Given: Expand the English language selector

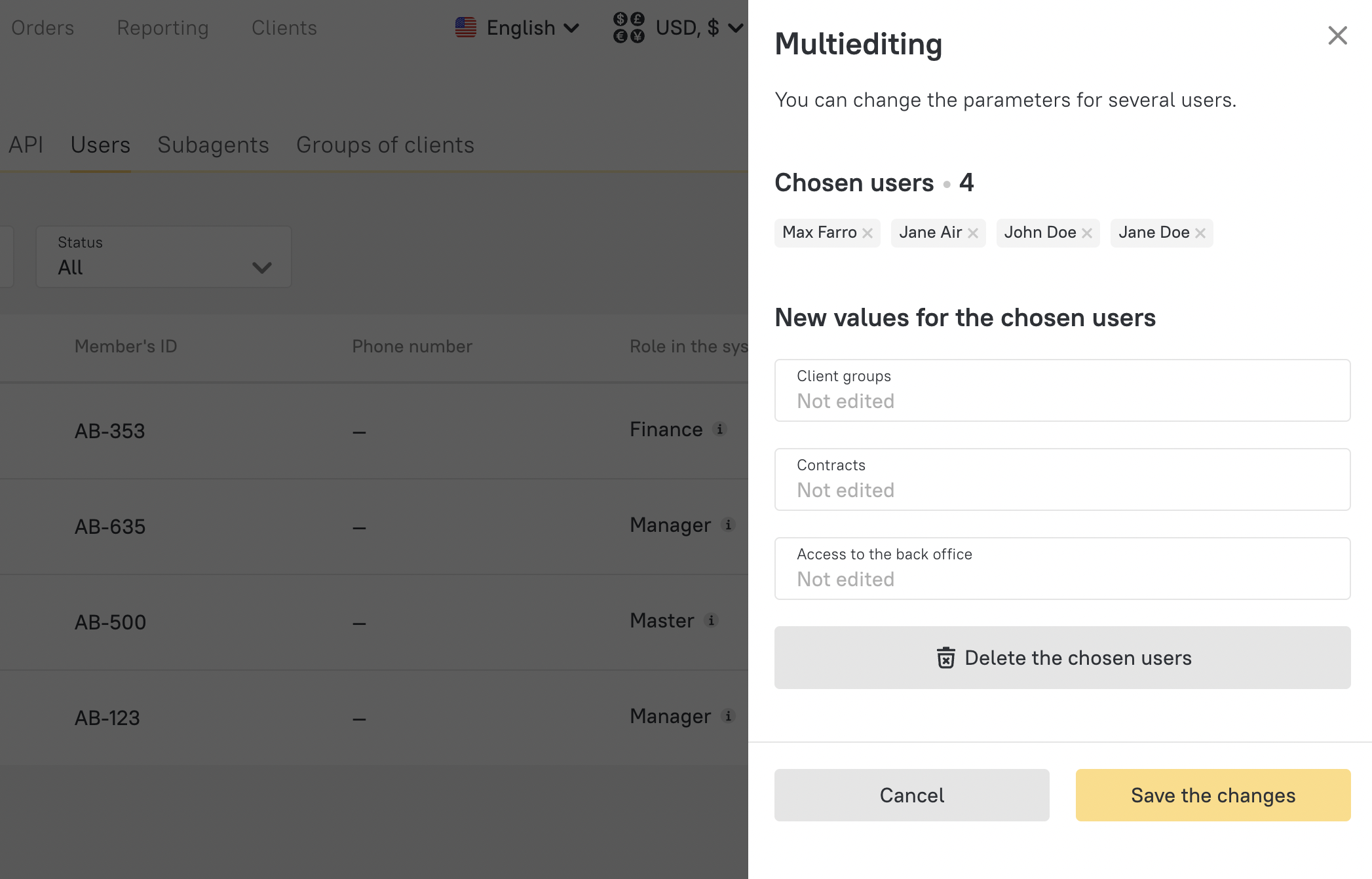Looking at the screenshot, I should [520, 28].
